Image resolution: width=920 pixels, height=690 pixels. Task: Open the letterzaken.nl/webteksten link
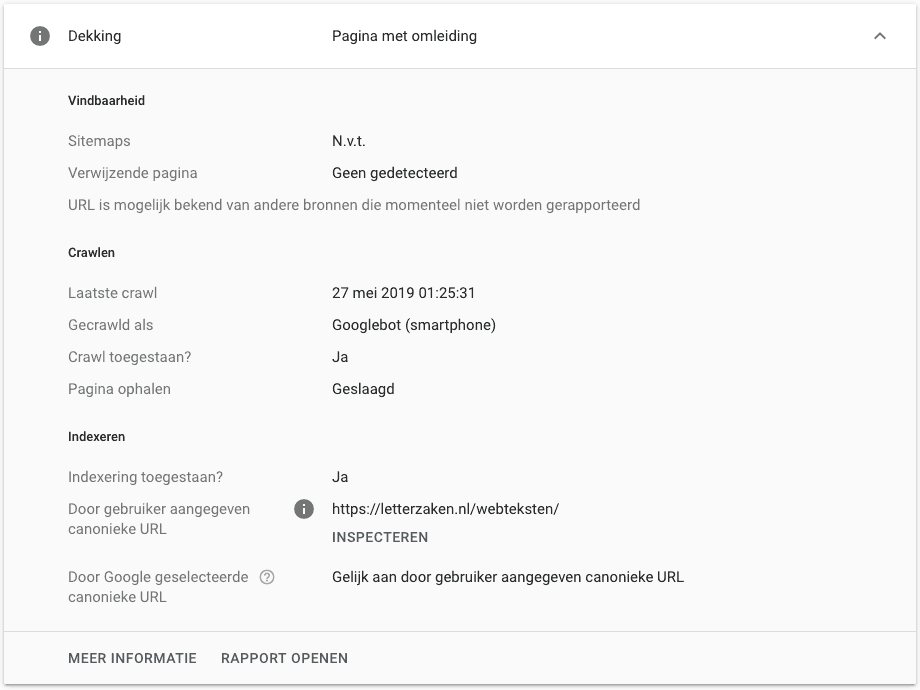point(446,509)
